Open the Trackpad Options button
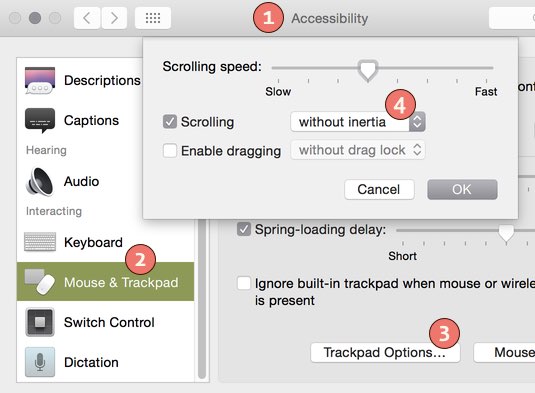Viewport: 535px width, 393px height. pyautogui.click(x=385, y=352)
